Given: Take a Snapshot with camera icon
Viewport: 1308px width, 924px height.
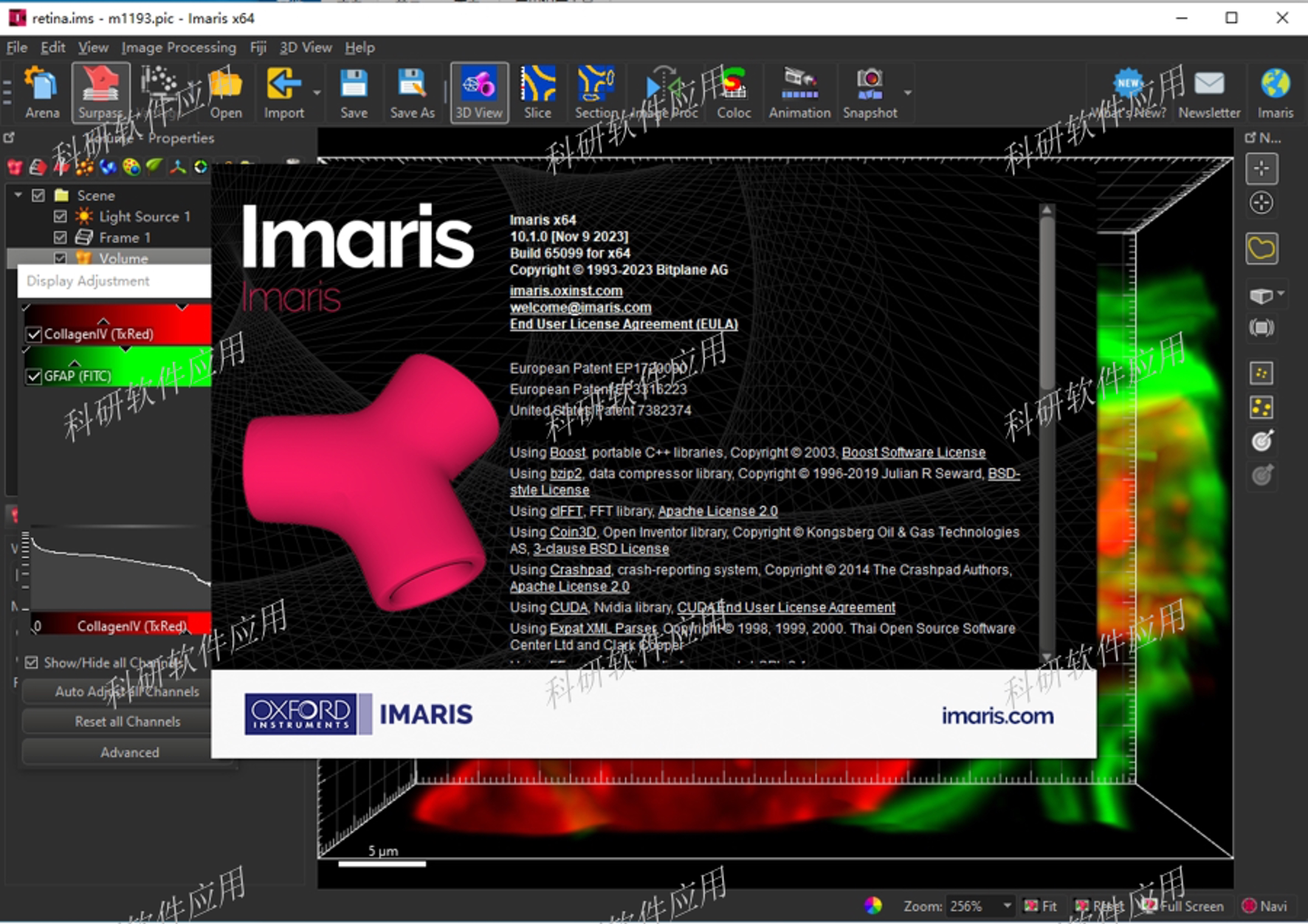Looking at the screenshot, I should 870,93.
